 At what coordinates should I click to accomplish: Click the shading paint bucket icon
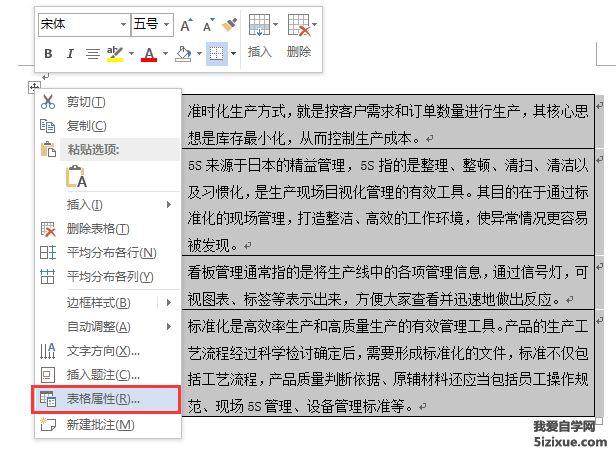click(183, 53)
